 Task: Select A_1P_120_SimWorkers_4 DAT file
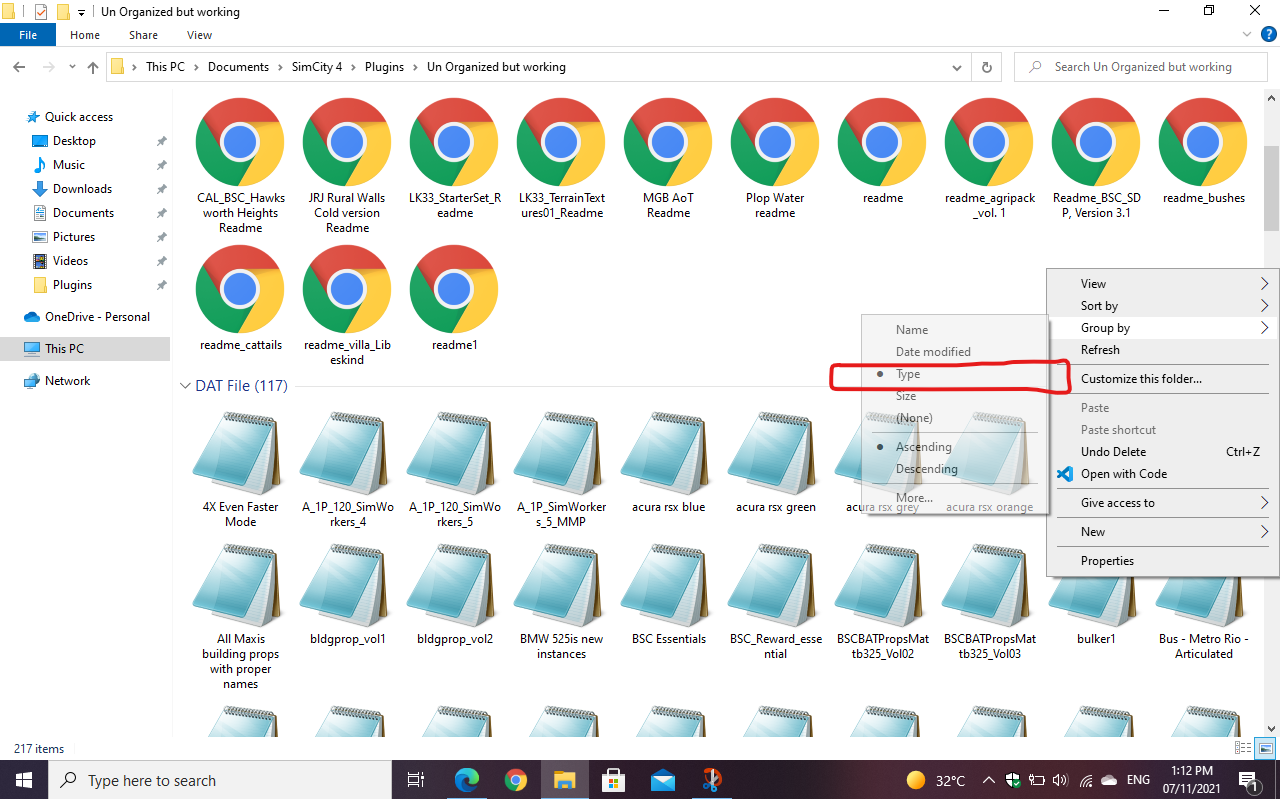tap(347, 468)
